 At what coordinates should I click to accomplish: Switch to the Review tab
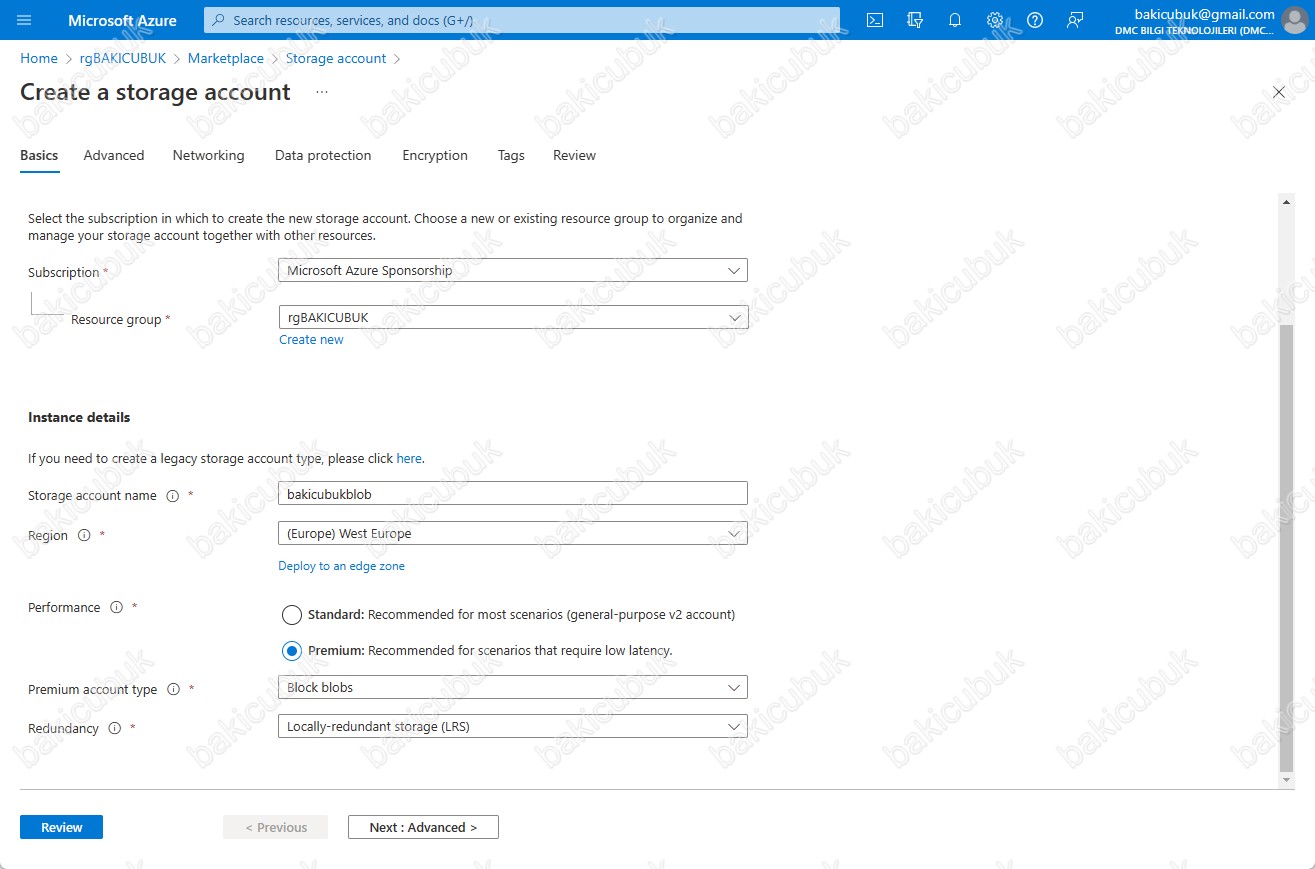[574, 155]
